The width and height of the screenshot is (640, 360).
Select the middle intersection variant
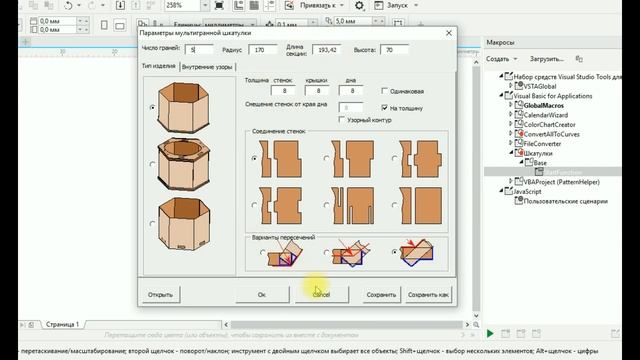coord(326,253)
